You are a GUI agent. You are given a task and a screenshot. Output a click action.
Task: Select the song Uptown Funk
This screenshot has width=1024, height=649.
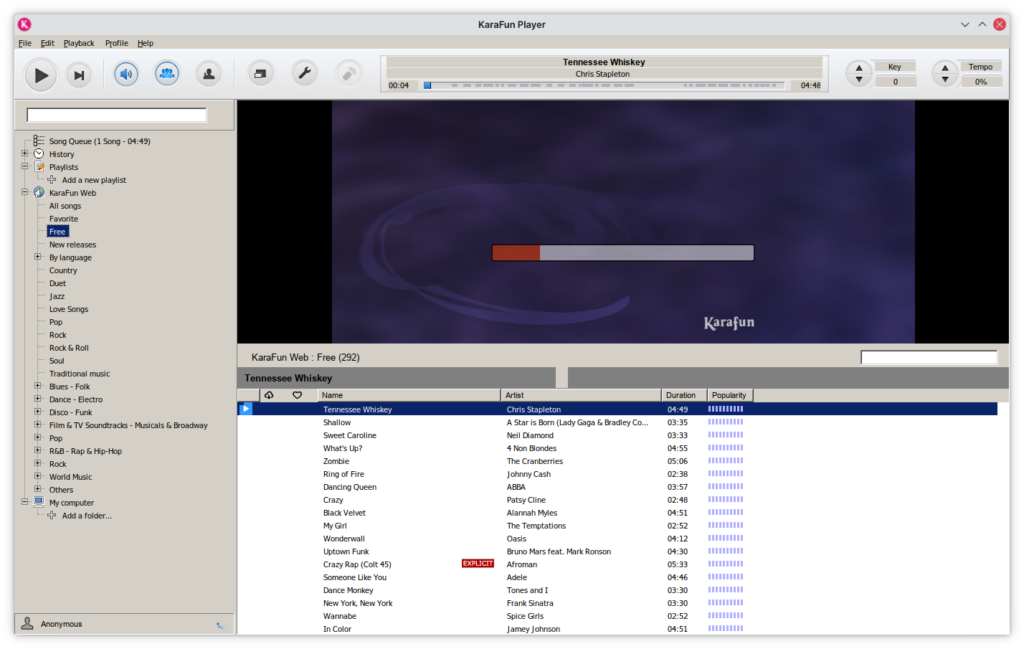coord(345,552)
